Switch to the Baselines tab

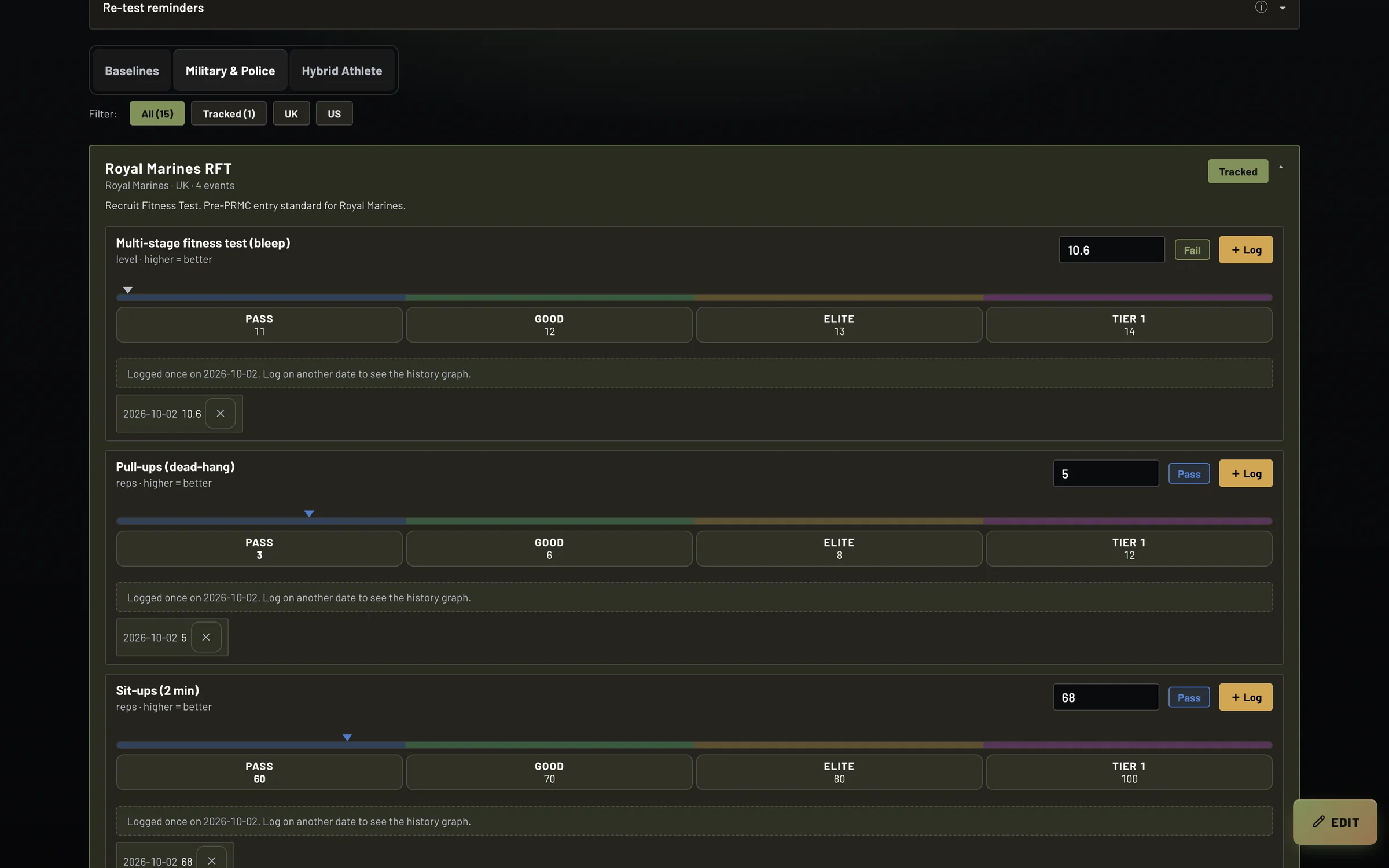131,71
